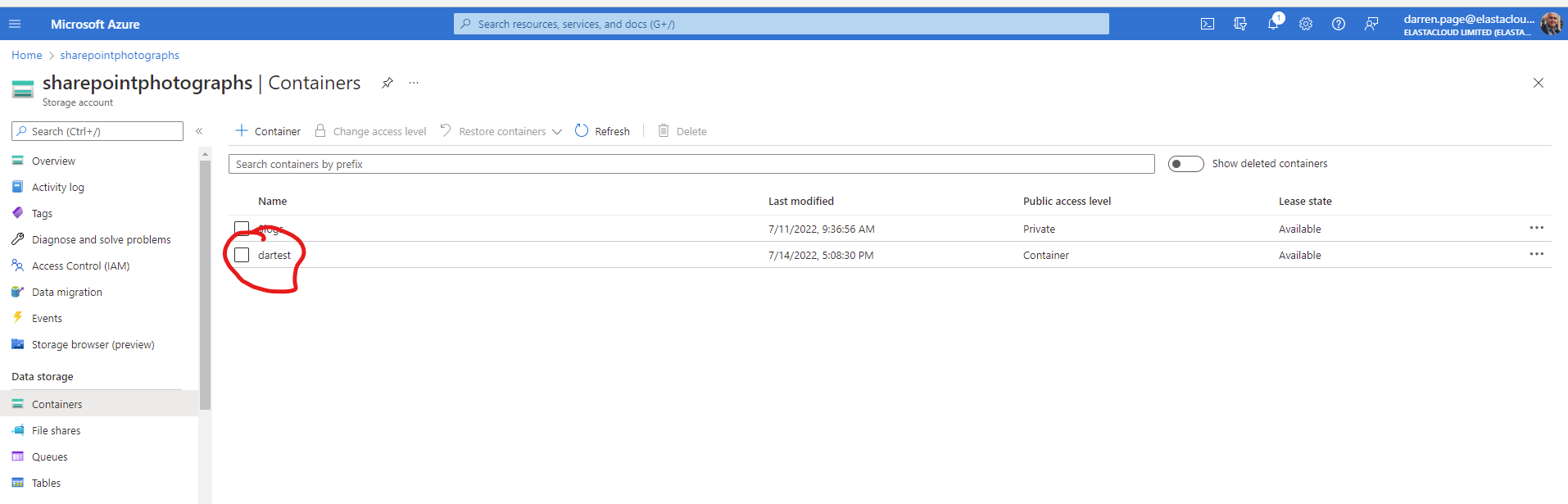Open the Restore containers dropdown
1568x504 pixels.
[x=501, y=131]
